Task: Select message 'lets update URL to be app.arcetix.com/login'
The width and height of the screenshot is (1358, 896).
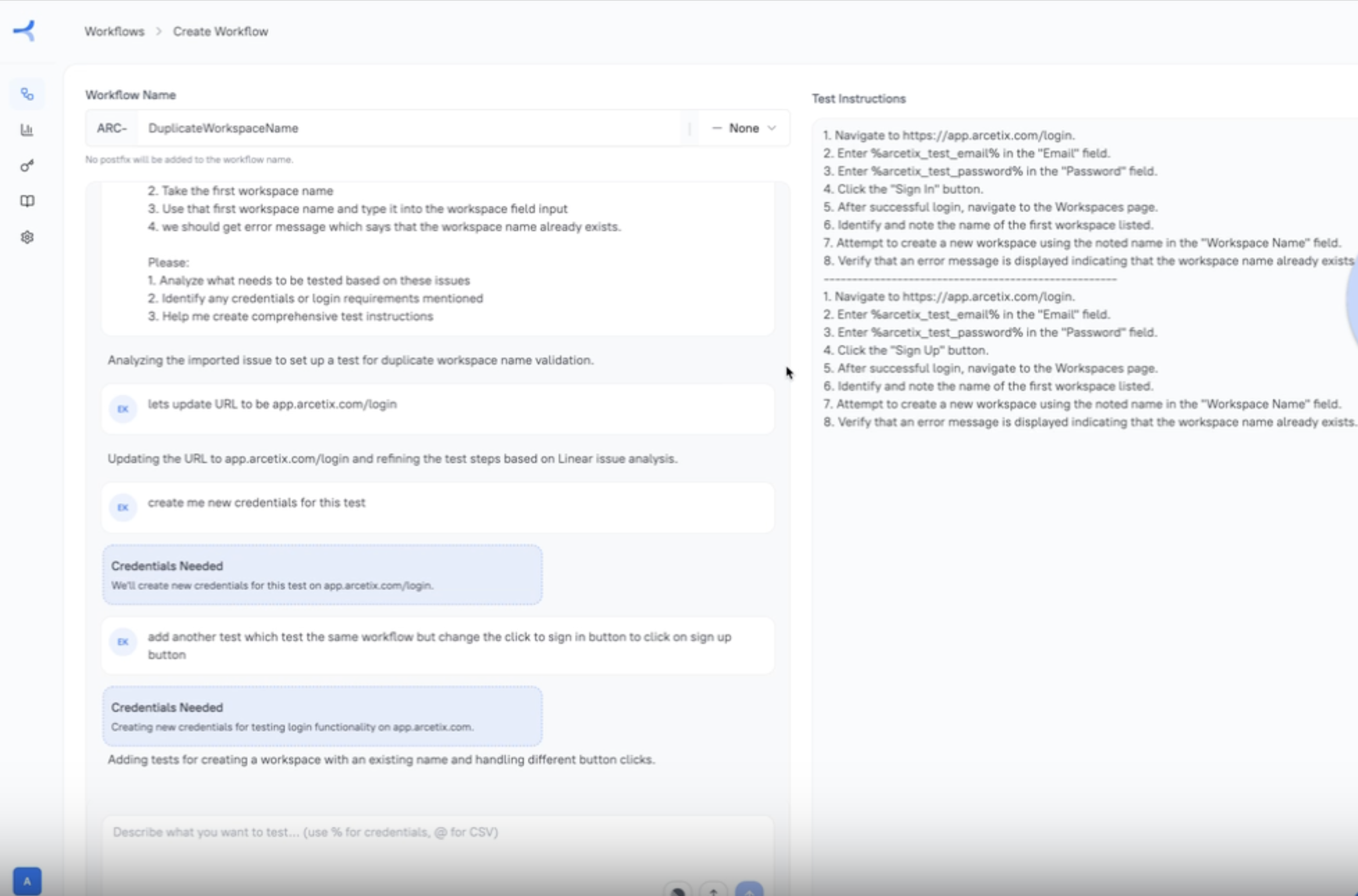Action: coord(272,404)
